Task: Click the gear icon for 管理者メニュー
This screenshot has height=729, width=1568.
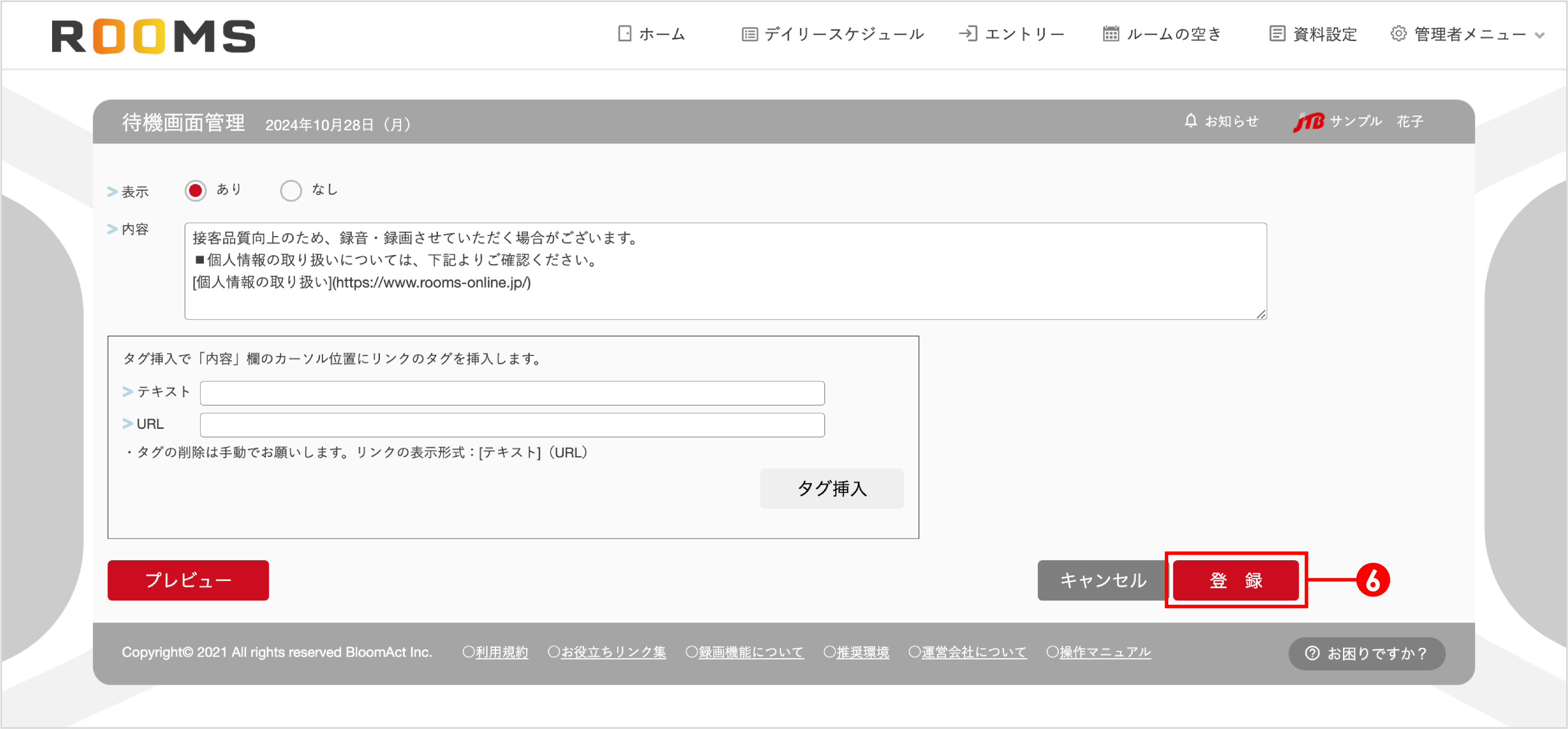Action: (x=1397, y=34)
